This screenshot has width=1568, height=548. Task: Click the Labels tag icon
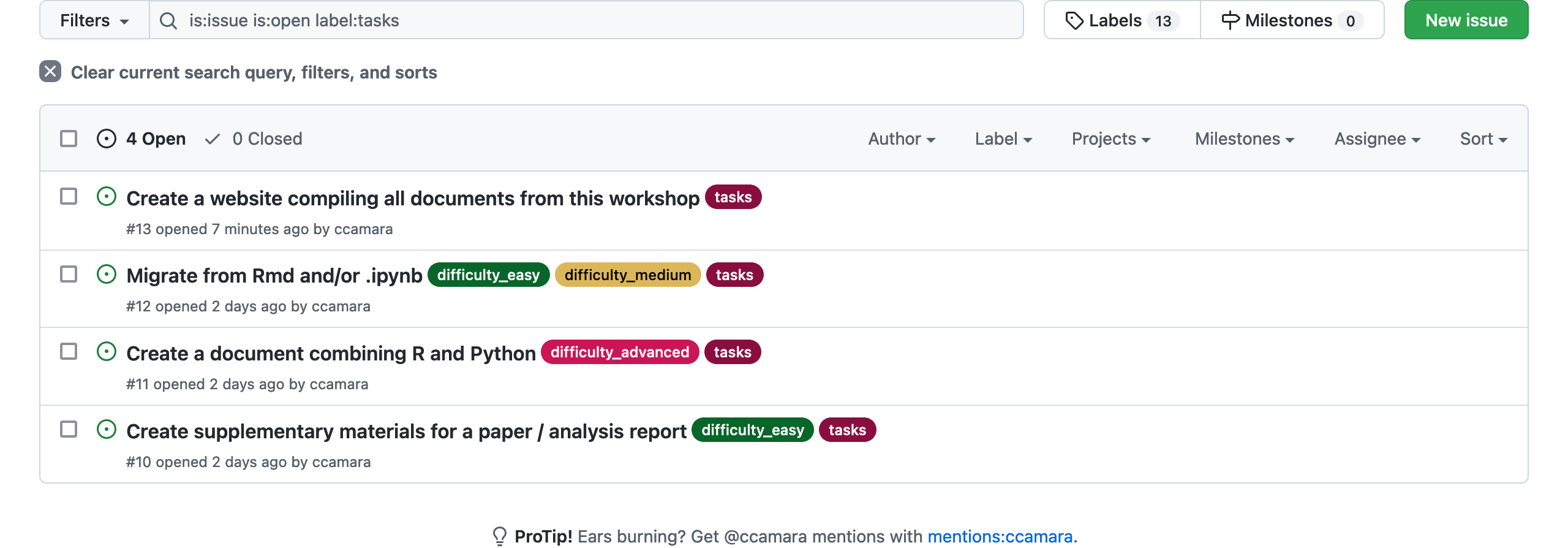[1074, 21]
